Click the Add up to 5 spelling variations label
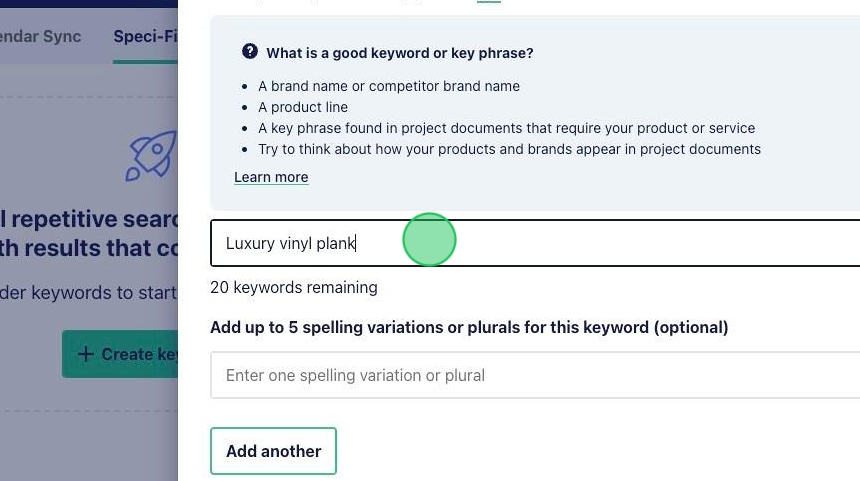The width and height of the screenshot is (860, 481). [x=469, y=327]
